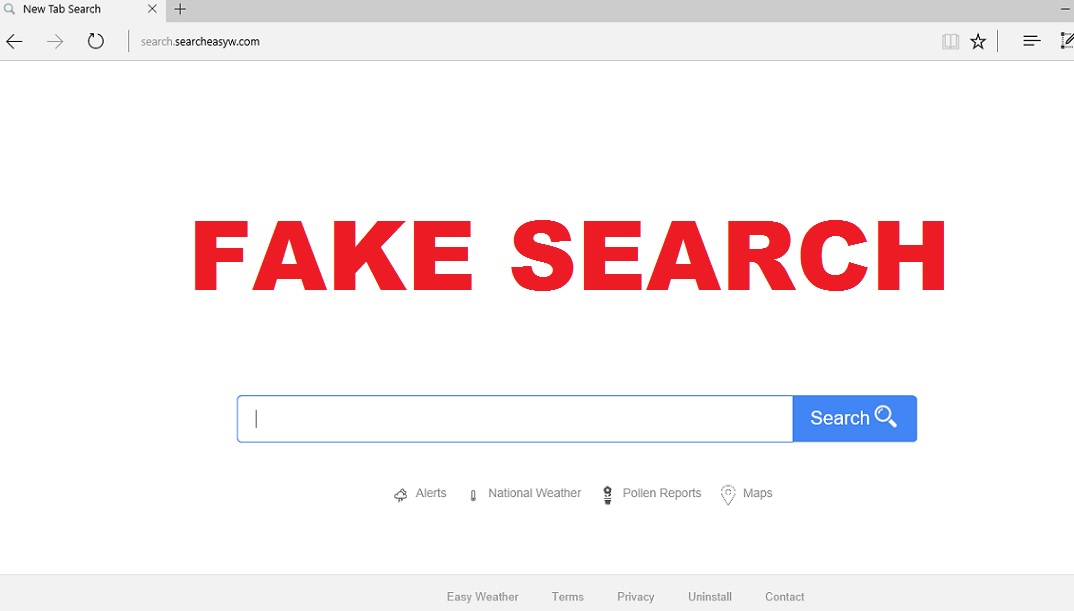Click the map pin icon beside Maps
Viewport: 1074px width, 611px height.
pyautogui.click(x=729, y=494)
